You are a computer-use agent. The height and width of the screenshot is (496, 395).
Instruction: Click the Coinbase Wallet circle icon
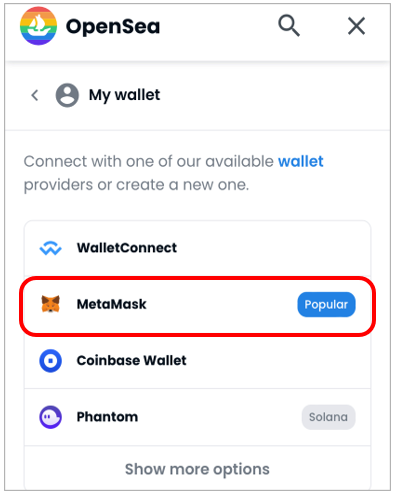click(50, 361)
